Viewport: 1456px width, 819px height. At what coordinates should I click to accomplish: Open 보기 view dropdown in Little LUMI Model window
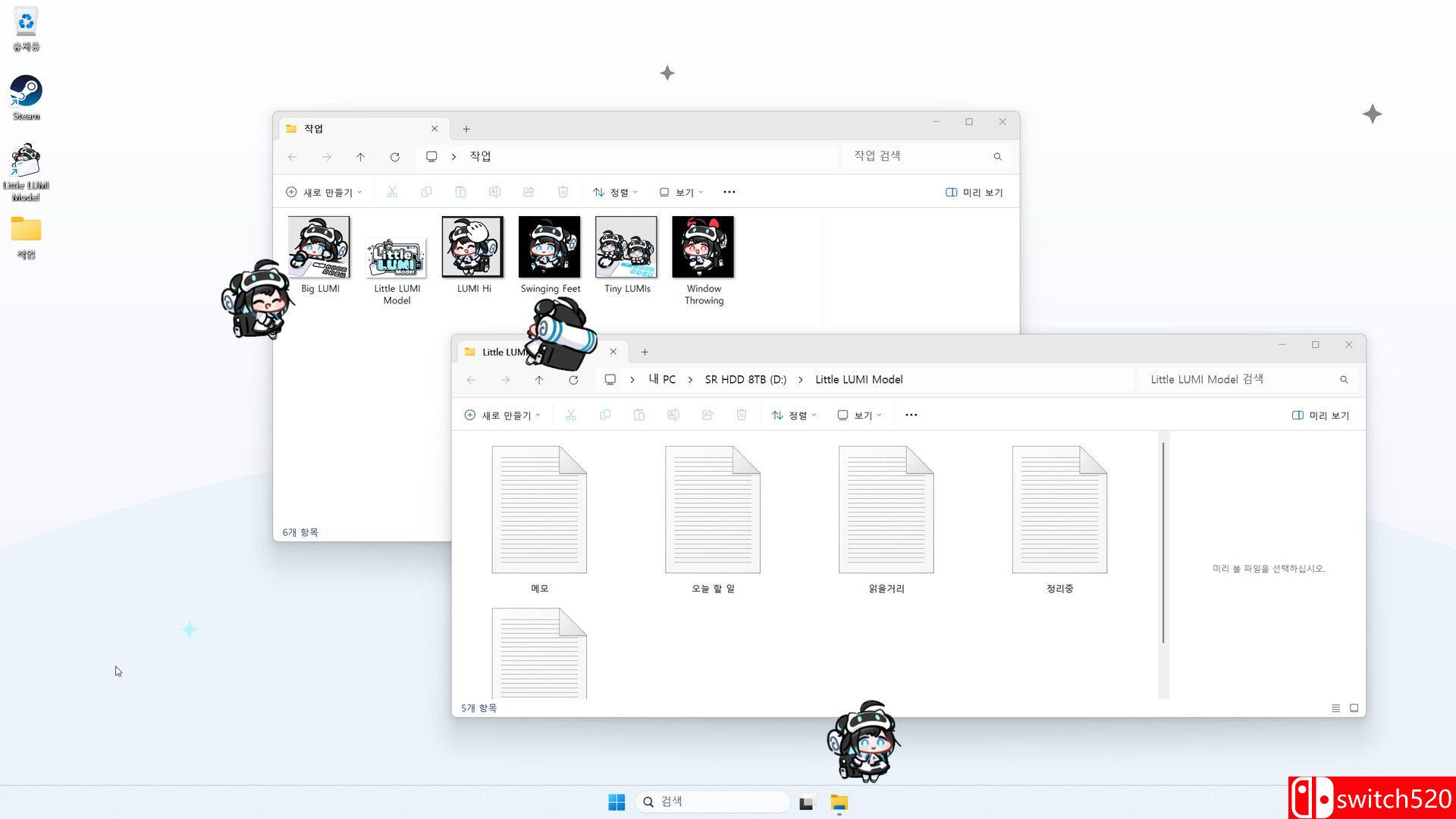pyautogui.click(x=859, y=416)
